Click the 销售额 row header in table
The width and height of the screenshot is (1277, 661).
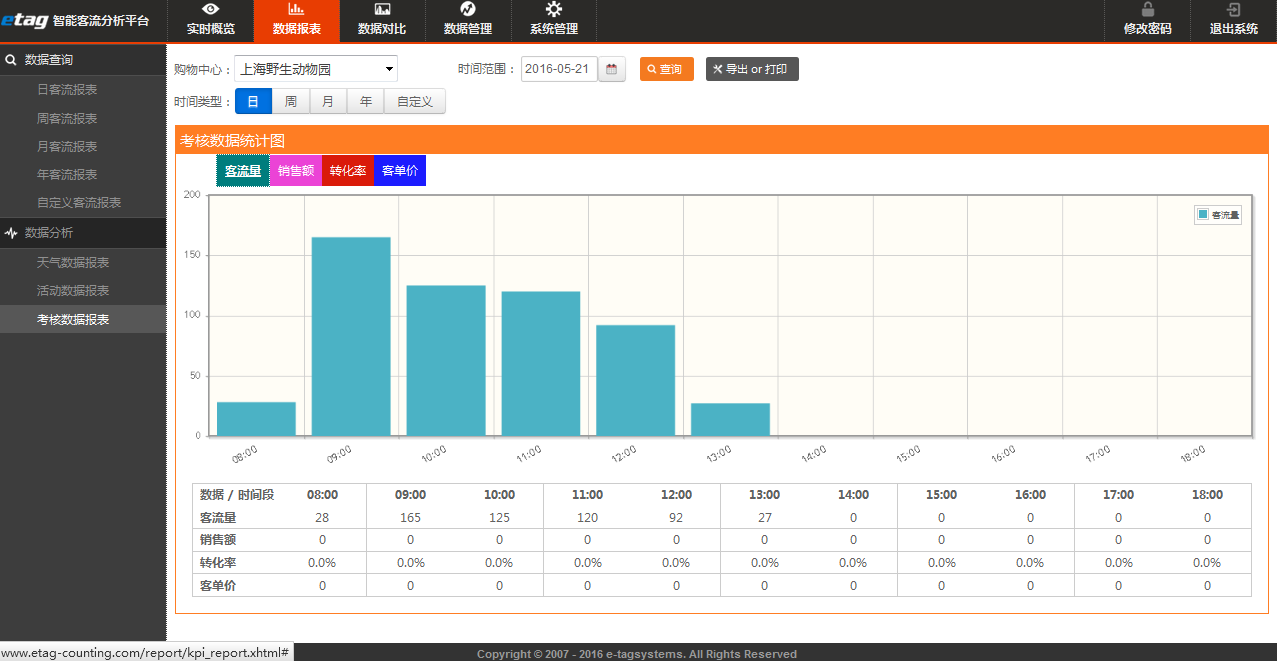[217, 540]
